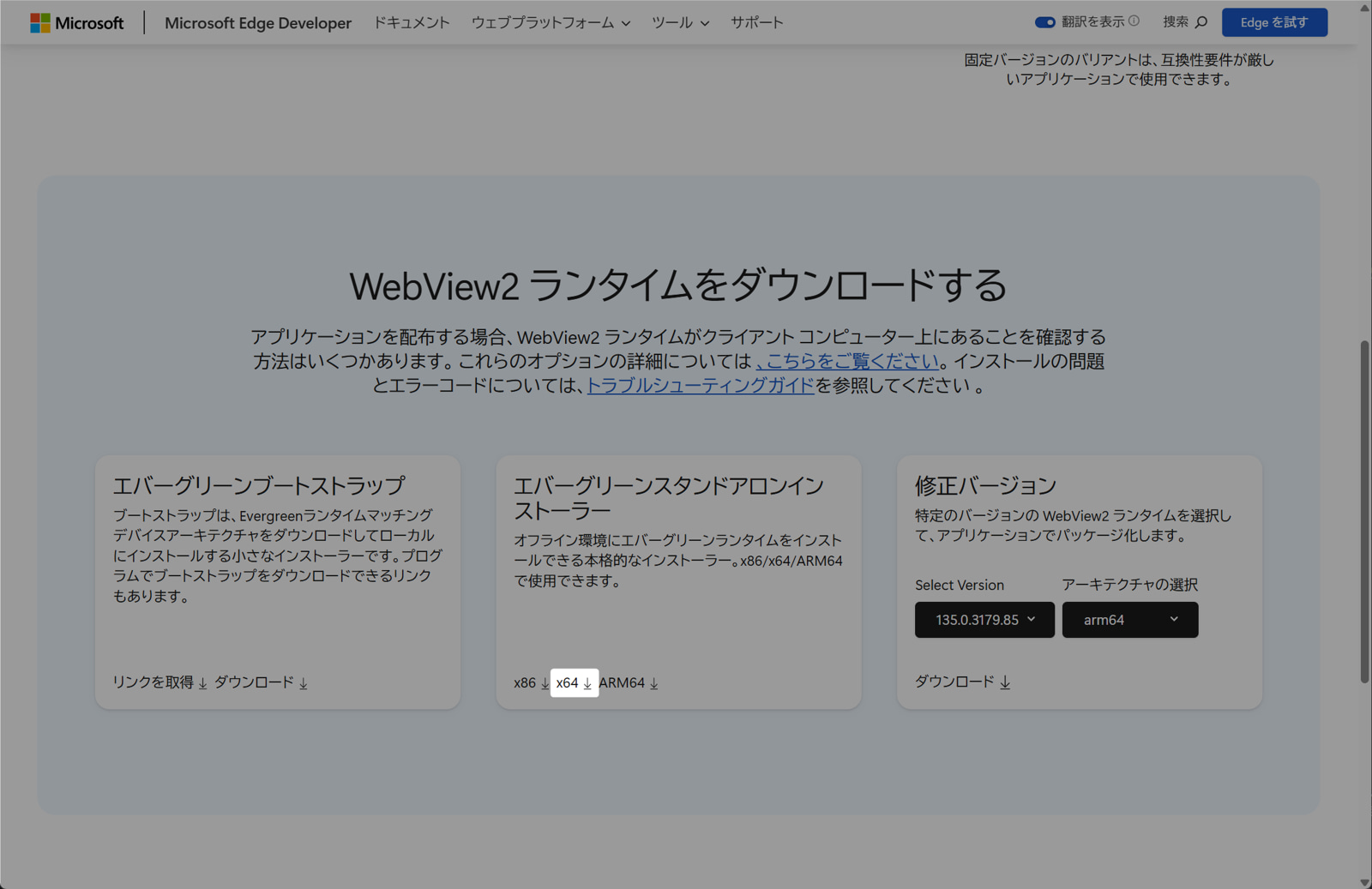The image size is (1372, 889).
Task: Click the WebView2 ランタイムをダウンロードする title
Action: (677, 285)
